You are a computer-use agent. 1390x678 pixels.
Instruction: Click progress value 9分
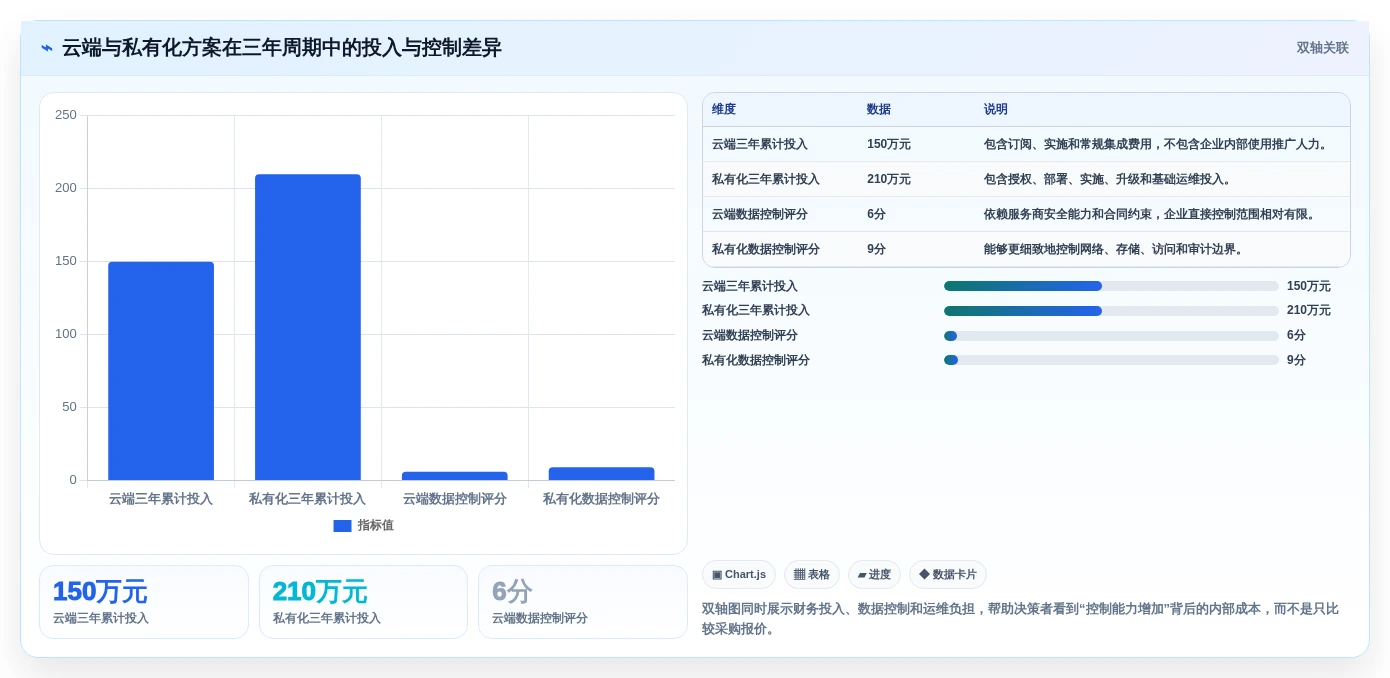tap(1297, 360)
